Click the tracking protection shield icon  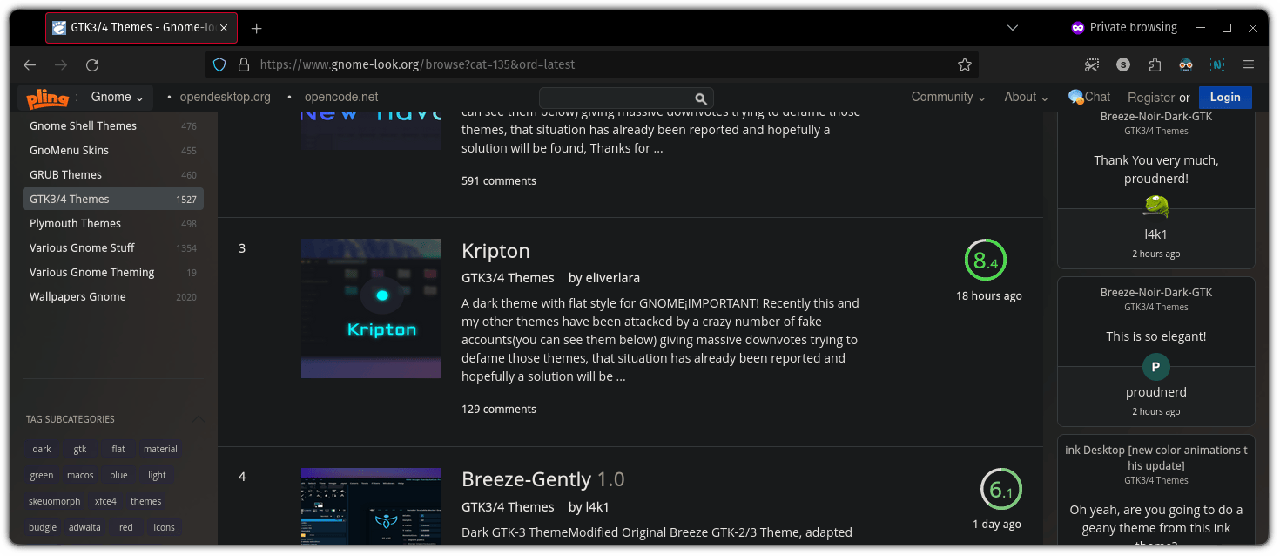click(x=220, y=65)
